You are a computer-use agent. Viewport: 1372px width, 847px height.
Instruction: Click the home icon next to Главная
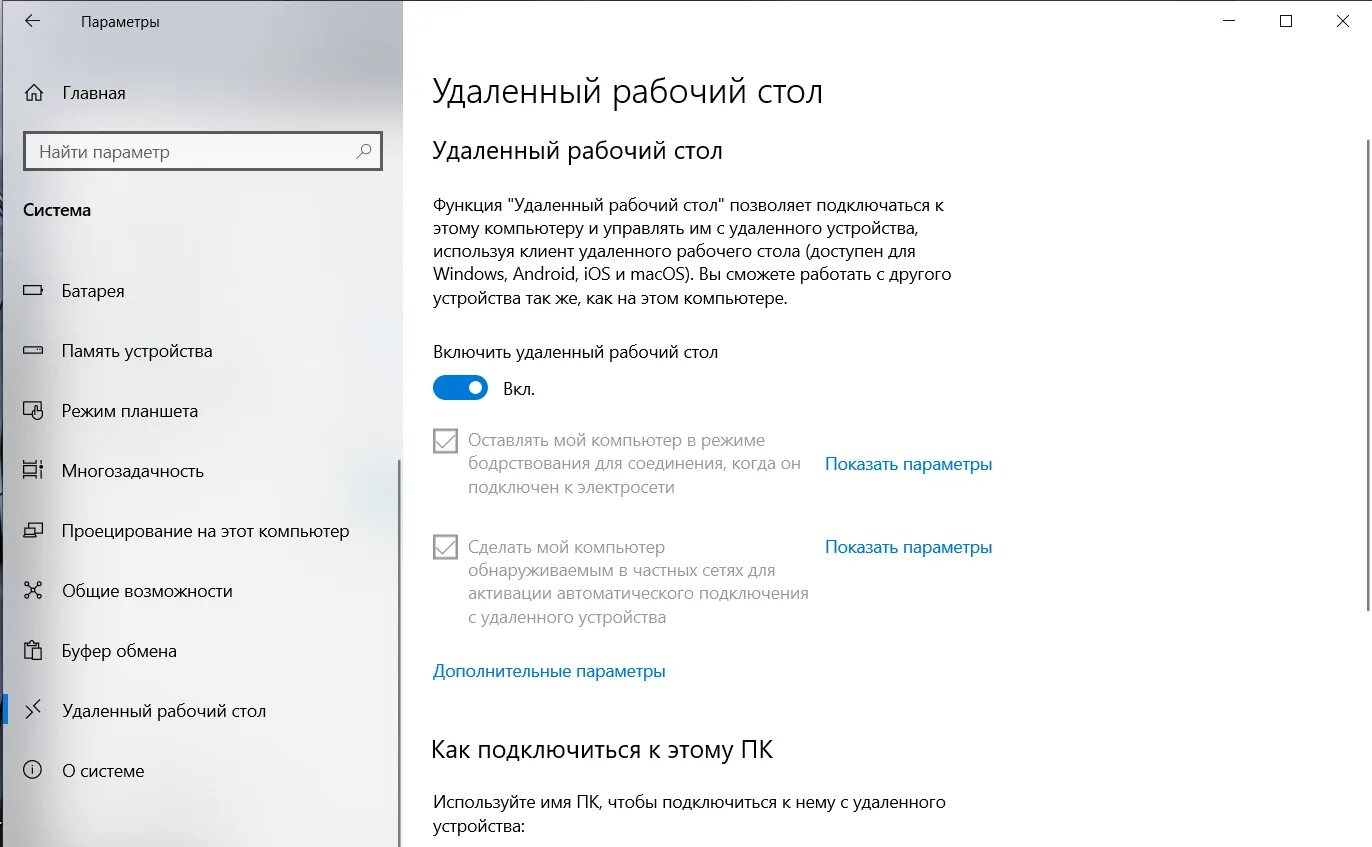point(34,92)
